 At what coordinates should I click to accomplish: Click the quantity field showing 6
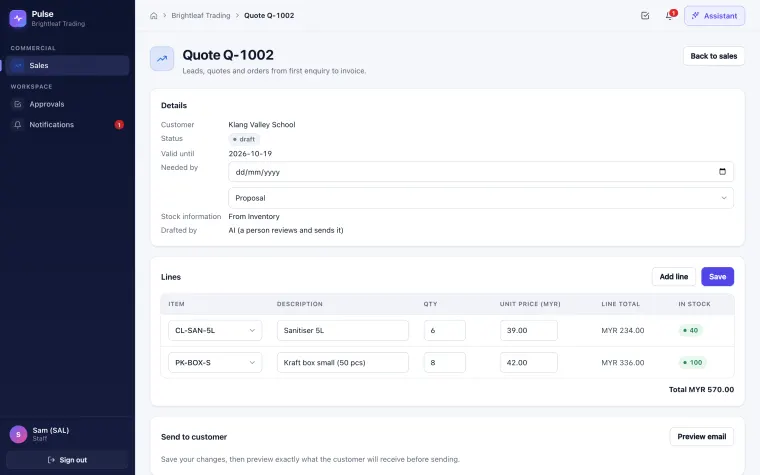(x=445, y=331)
